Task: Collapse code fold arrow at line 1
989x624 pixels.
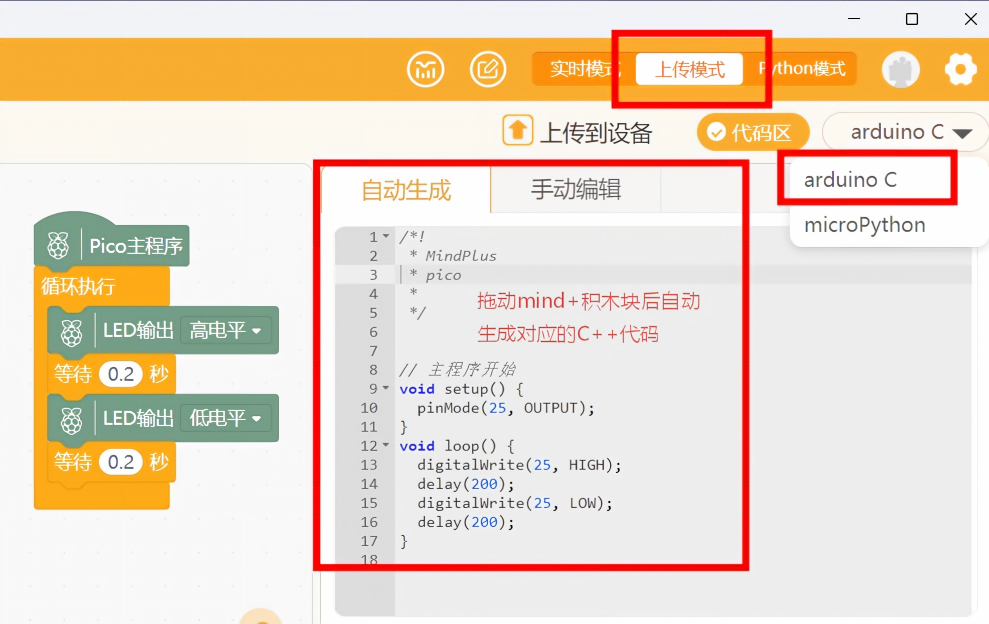Action: pos(385,237)
